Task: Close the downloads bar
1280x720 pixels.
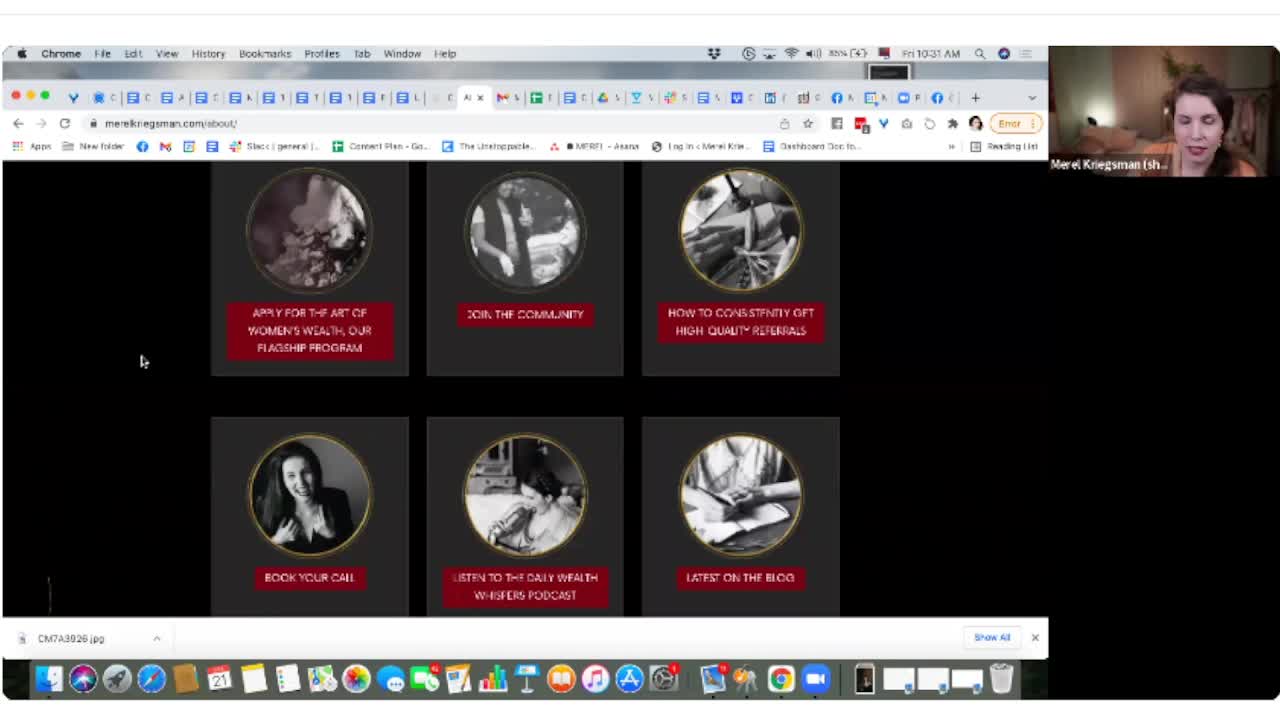Action: (x=1035, y=637)
